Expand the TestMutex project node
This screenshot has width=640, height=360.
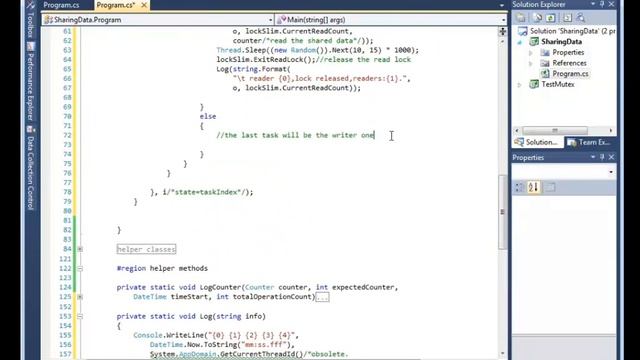coord(520,85)
